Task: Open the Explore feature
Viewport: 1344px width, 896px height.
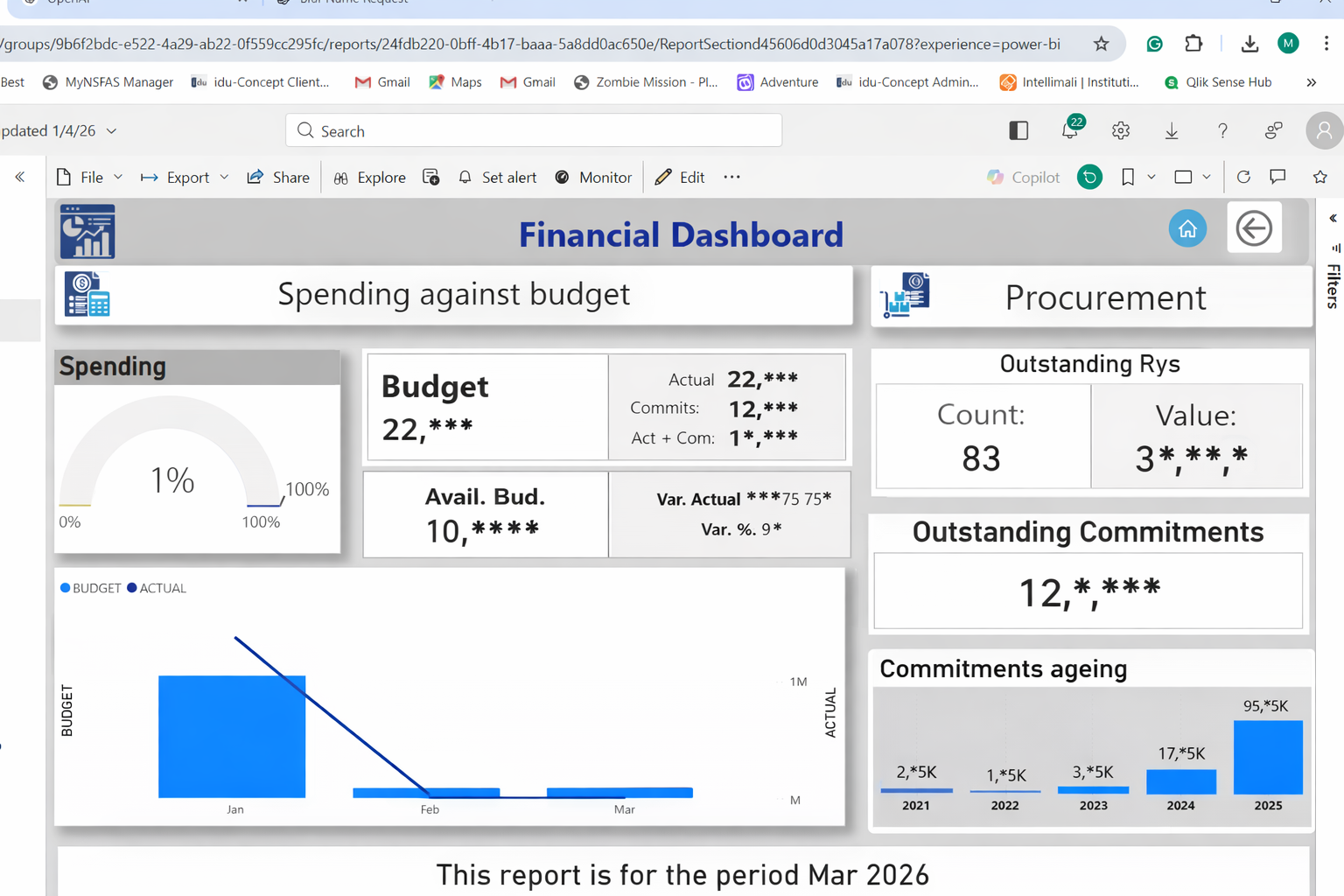Action: point(369,177)
